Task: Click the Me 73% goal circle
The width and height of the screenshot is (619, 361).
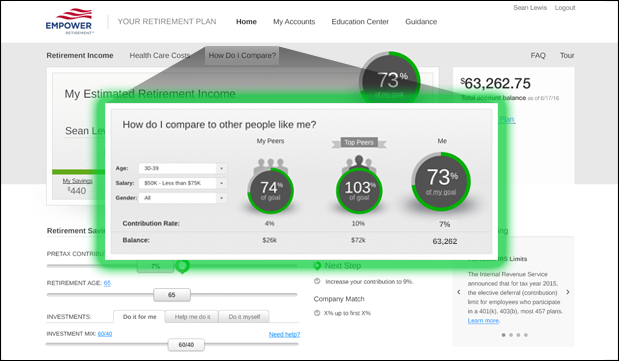Action: pyautogui.click(x=441, y=181)
